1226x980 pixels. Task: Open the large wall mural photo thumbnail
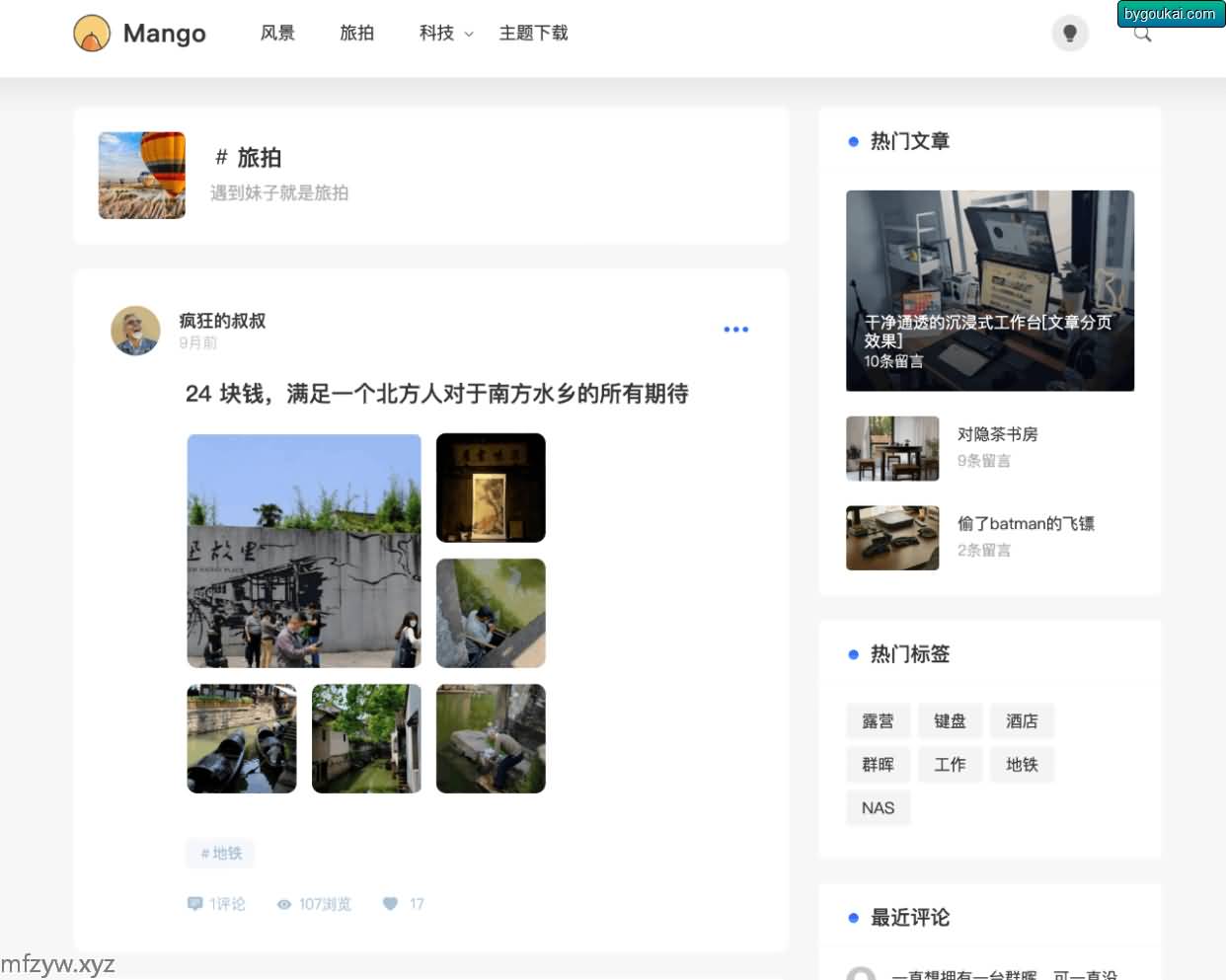click(x=304, y=551)
